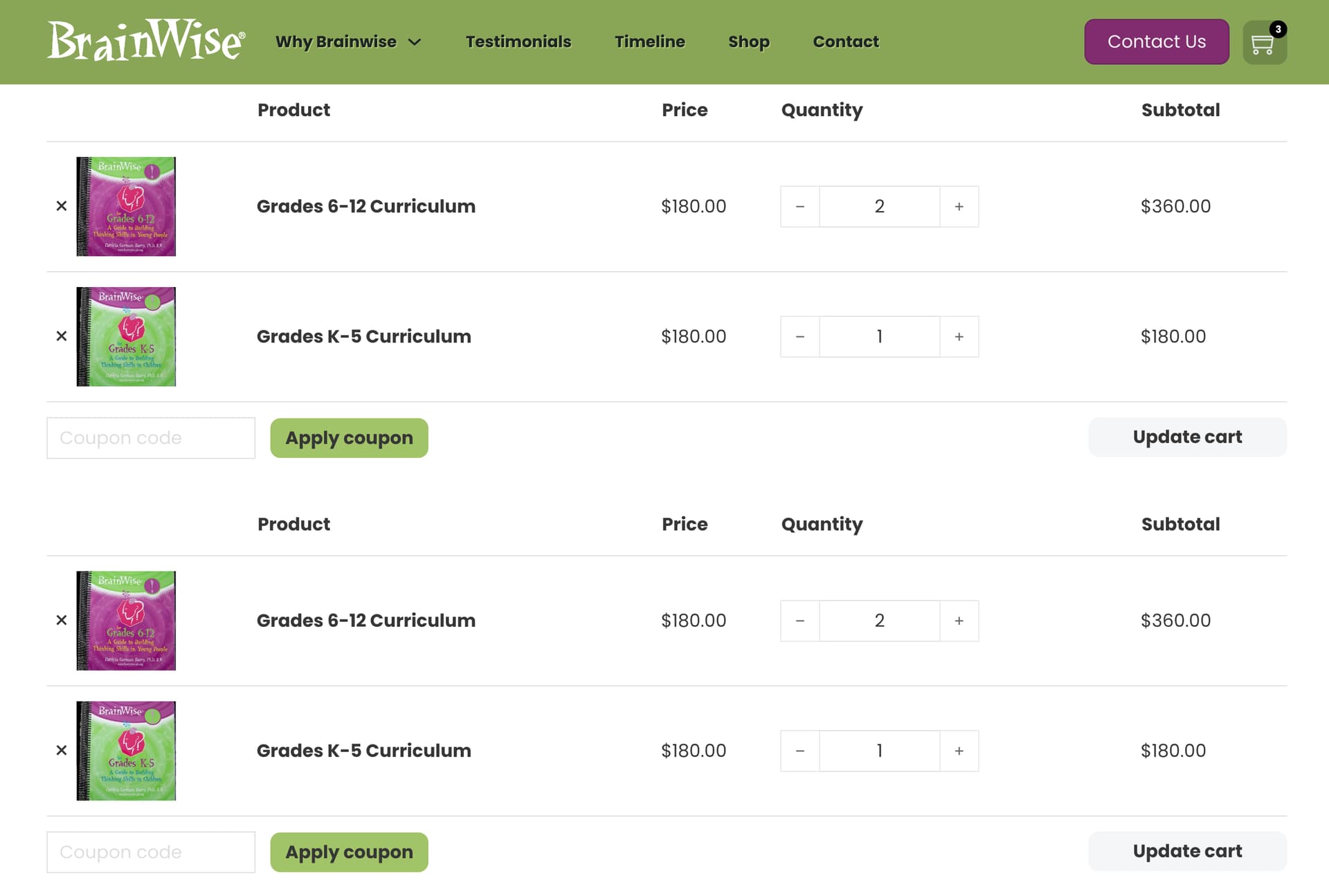The width and height of the screenshot is (1329, 896).
Task: Open Grades 6-12 book thumbnail in second table
Action: (126, 621)
